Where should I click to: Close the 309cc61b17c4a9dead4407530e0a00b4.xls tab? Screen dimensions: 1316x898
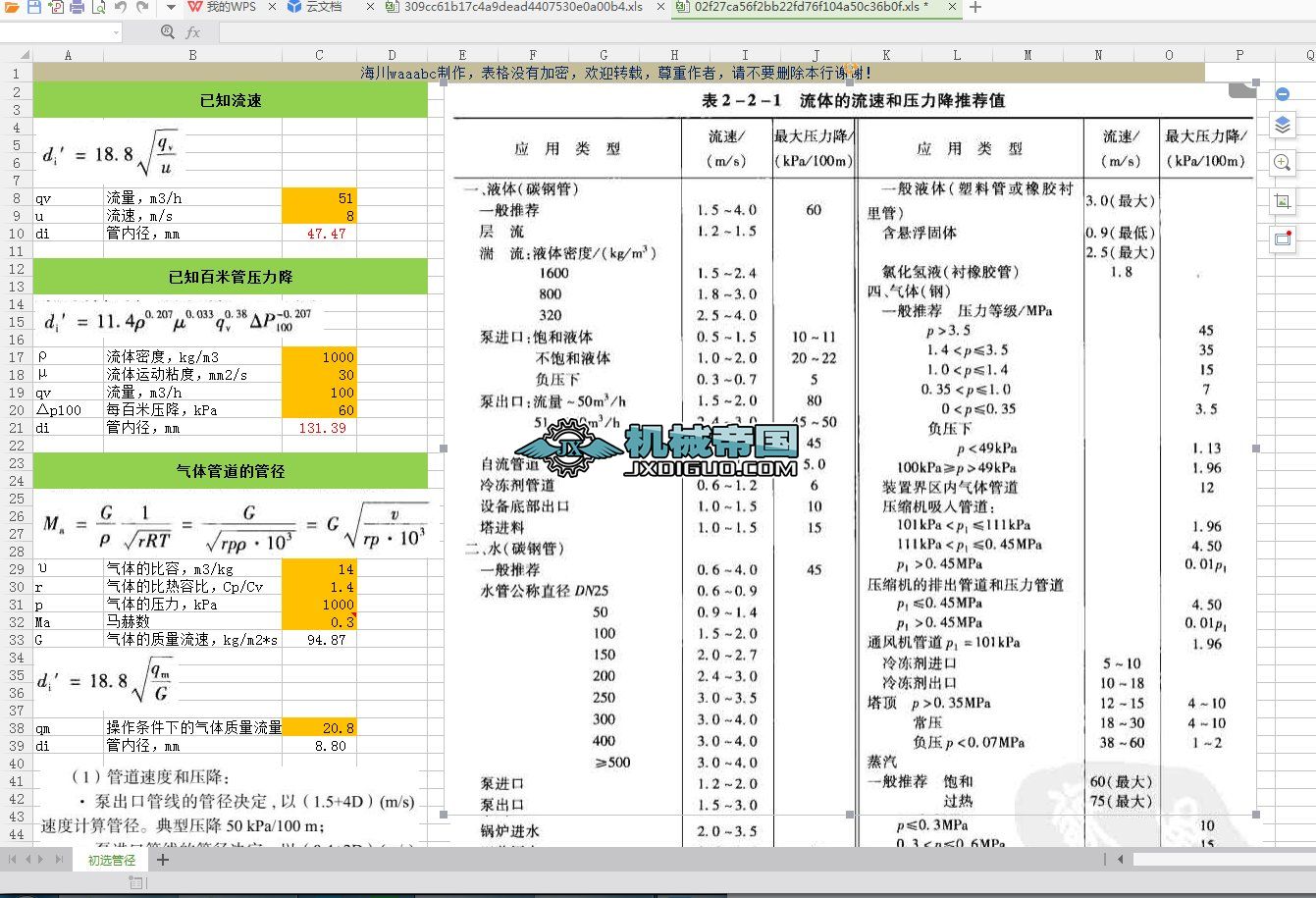tap(662, 7)
